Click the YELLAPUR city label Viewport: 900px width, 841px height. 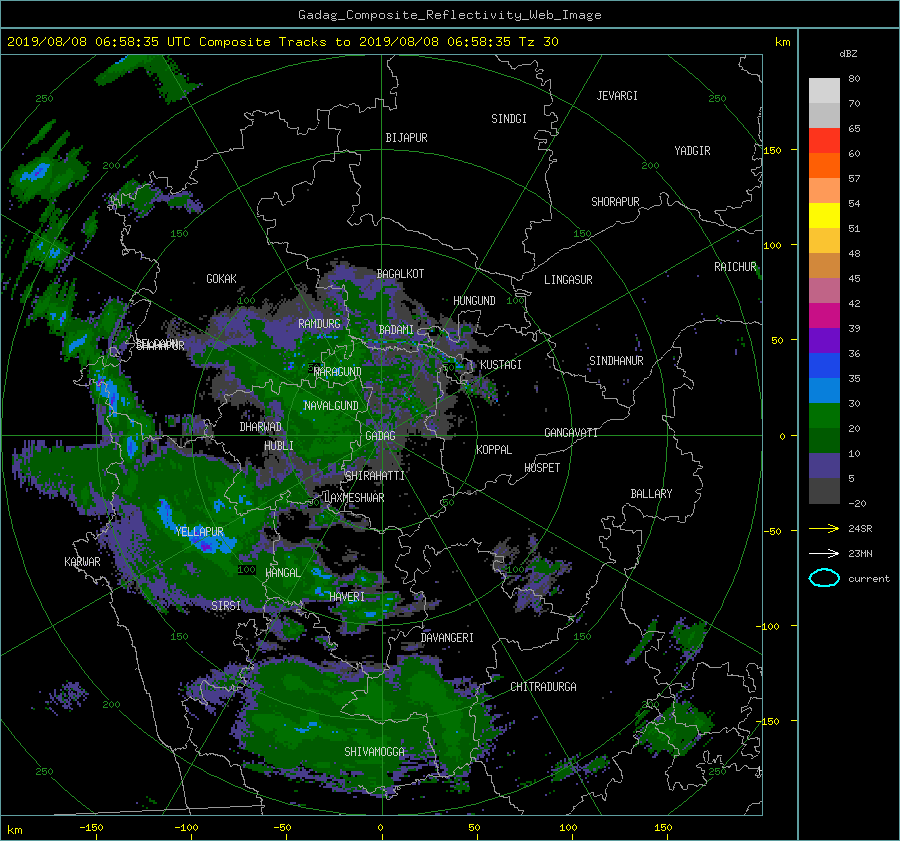click(199, 532)
